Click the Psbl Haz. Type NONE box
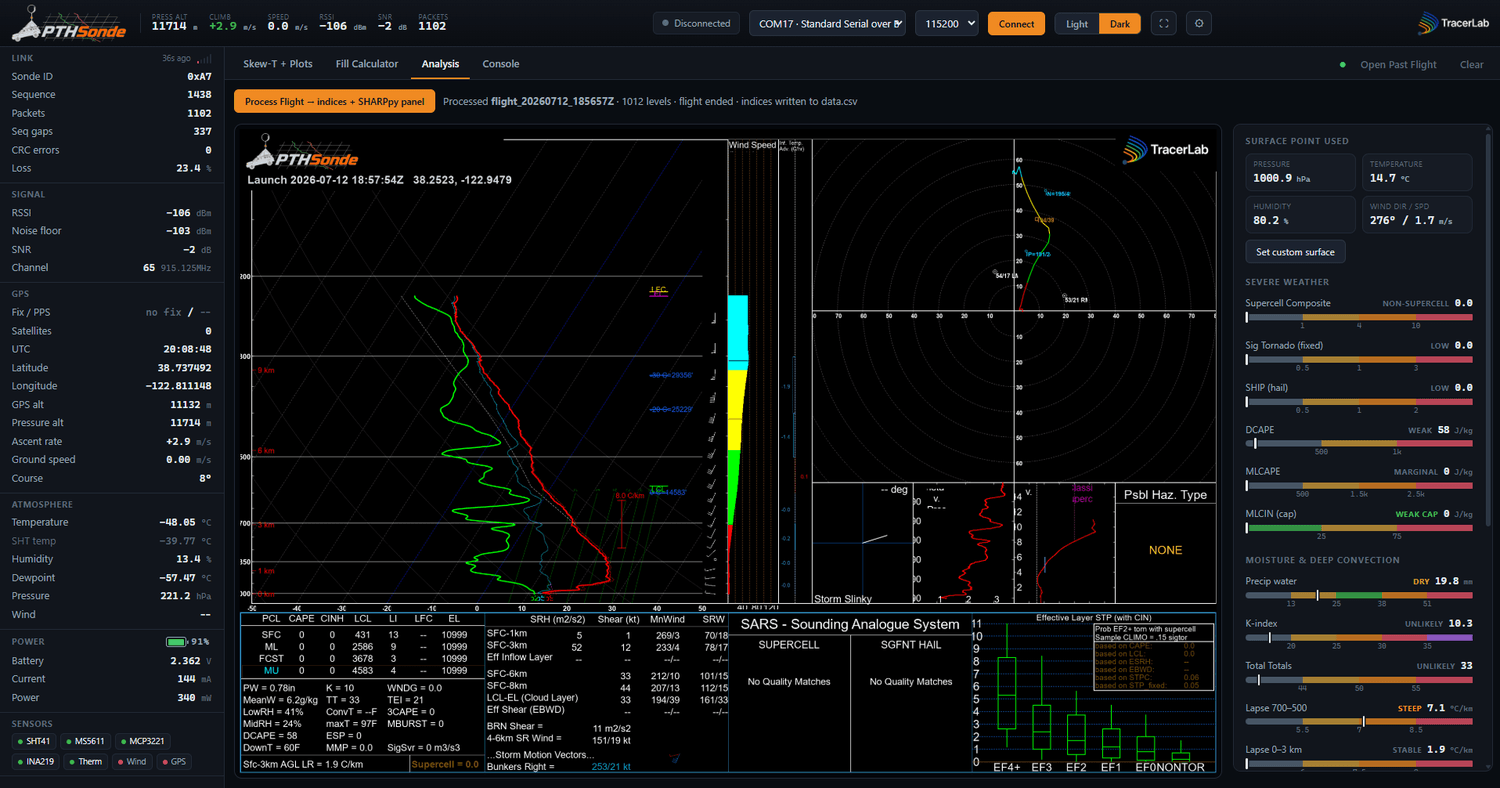This screenshot has height=788, width=1500. (1165, 543)
